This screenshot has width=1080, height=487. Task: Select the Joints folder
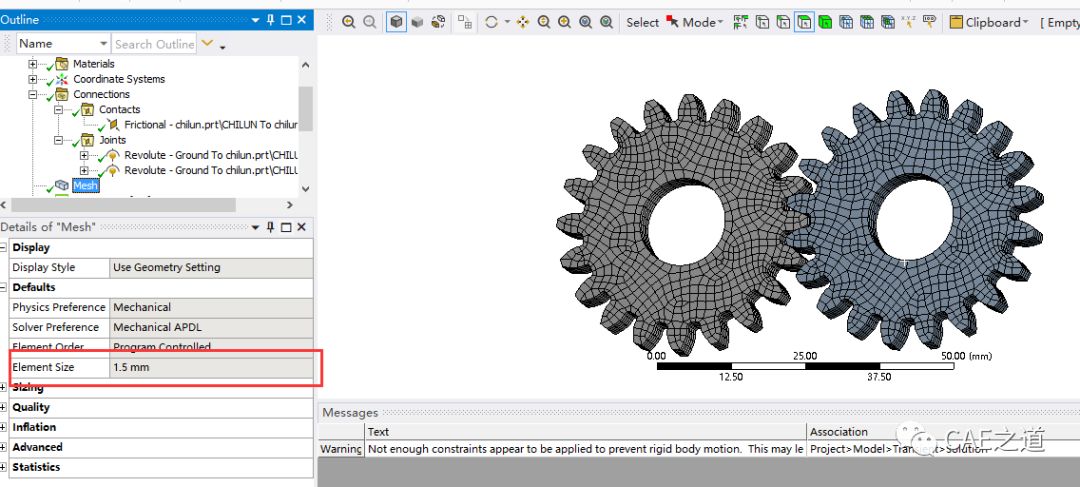tap(112, 139)
